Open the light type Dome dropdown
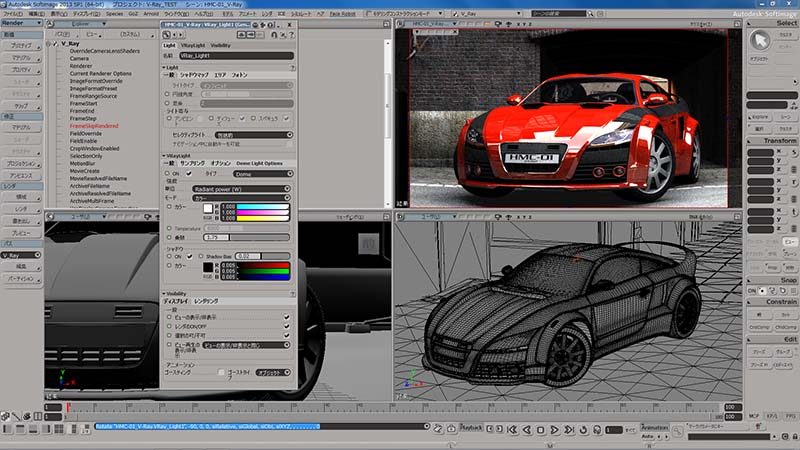The width and height of the screenshot is (800, 450). point(263,174)
